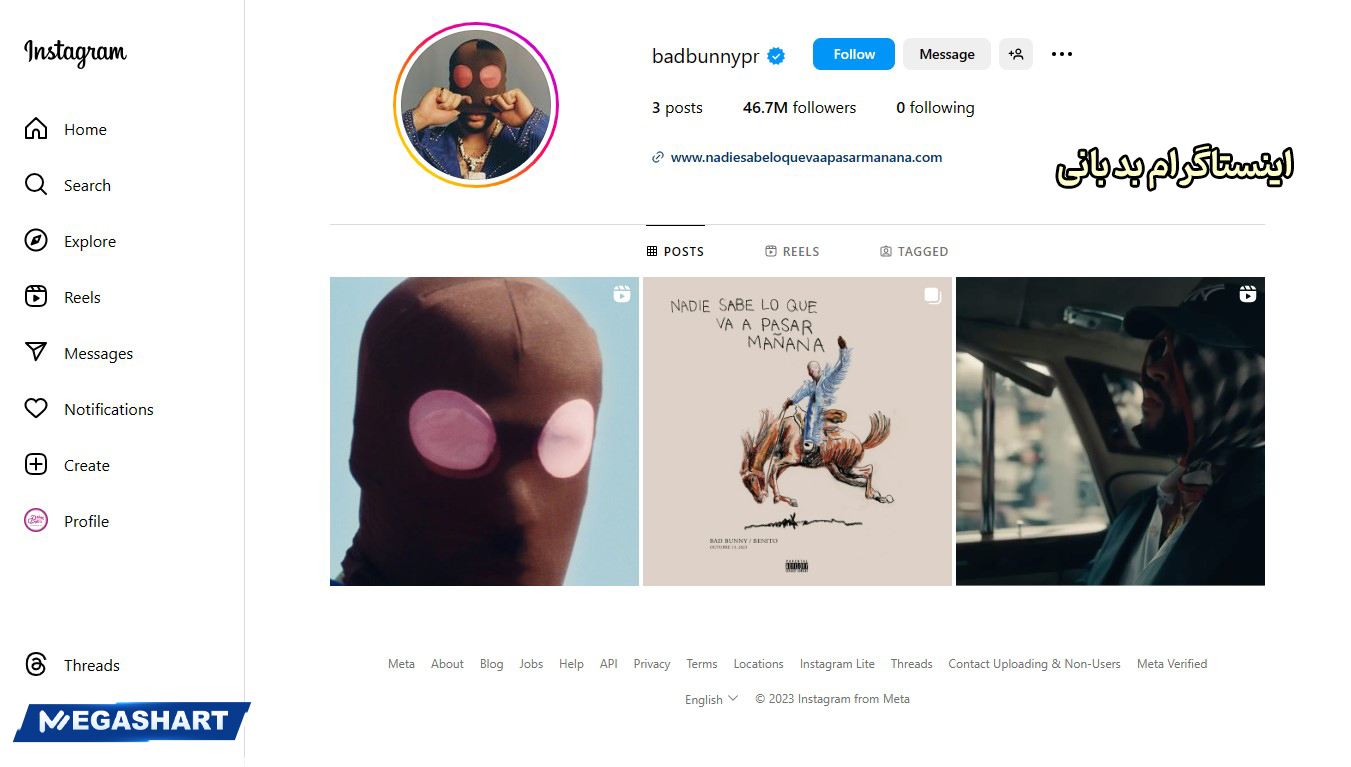Open Messages paper plane icon
This screenshot has height=767, width=1351.
[x=36, y=353]
